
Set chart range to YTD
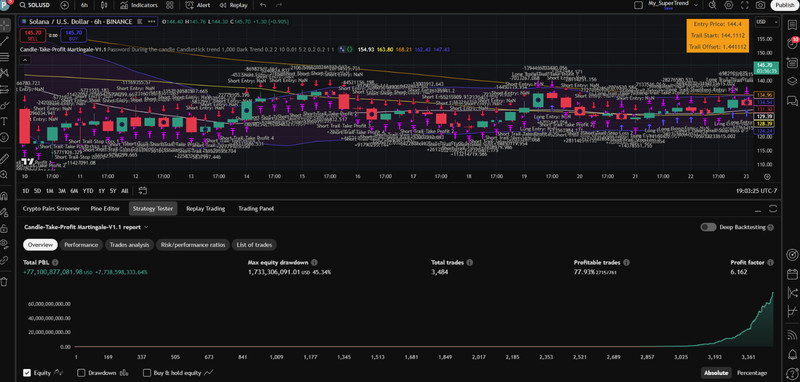pyautogui.click(x=88, y=191)
